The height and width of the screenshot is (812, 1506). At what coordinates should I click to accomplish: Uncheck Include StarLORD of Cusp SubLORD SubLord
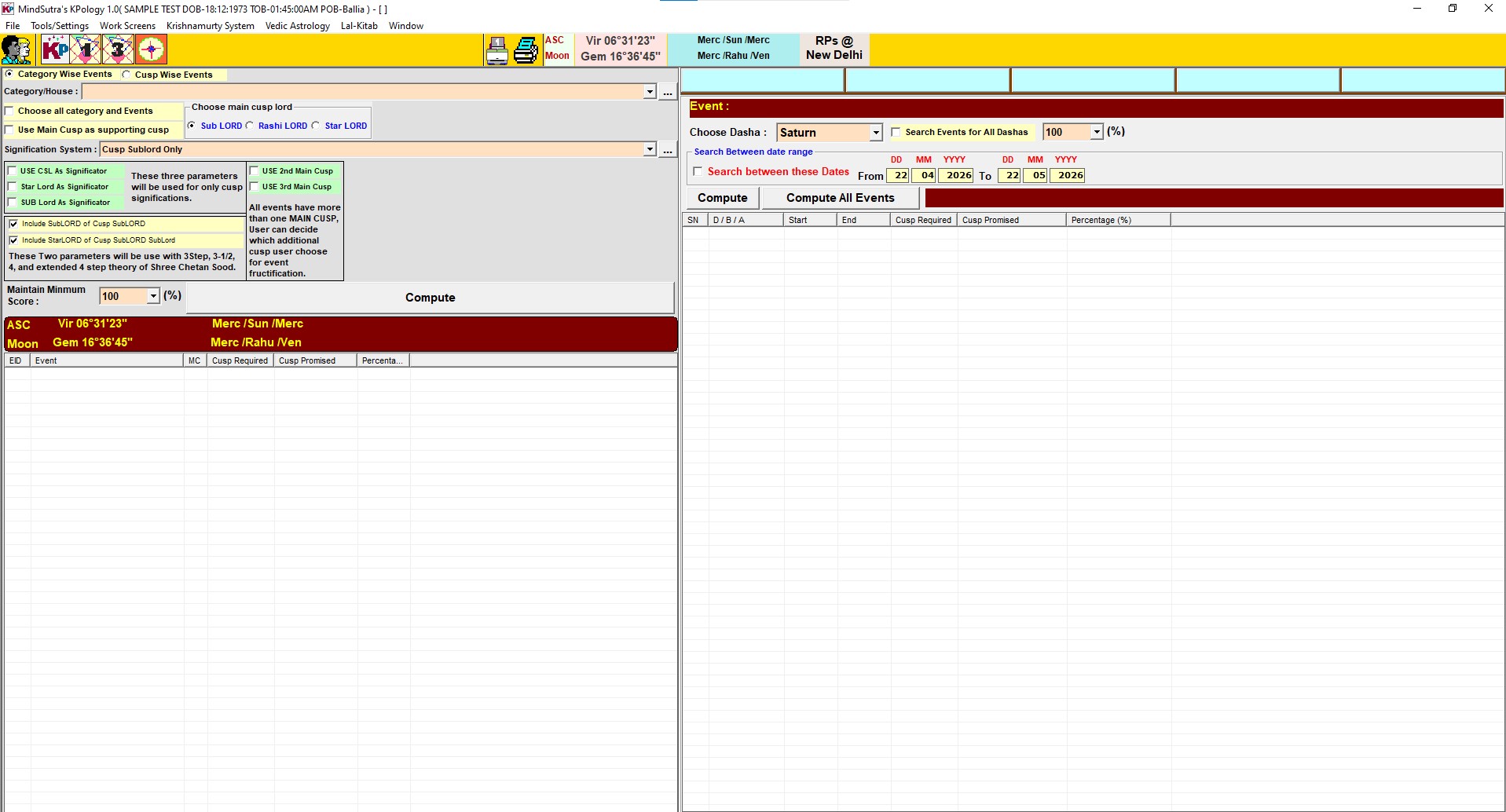pyautogui.click(x=13, y=240)
